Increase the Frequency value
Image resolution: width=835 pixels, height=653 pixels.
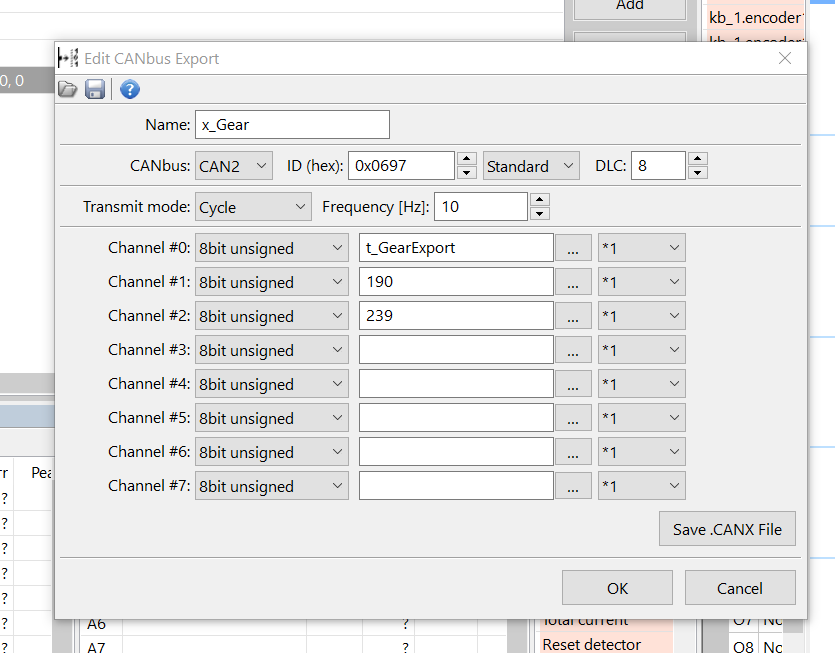(540, 200)
